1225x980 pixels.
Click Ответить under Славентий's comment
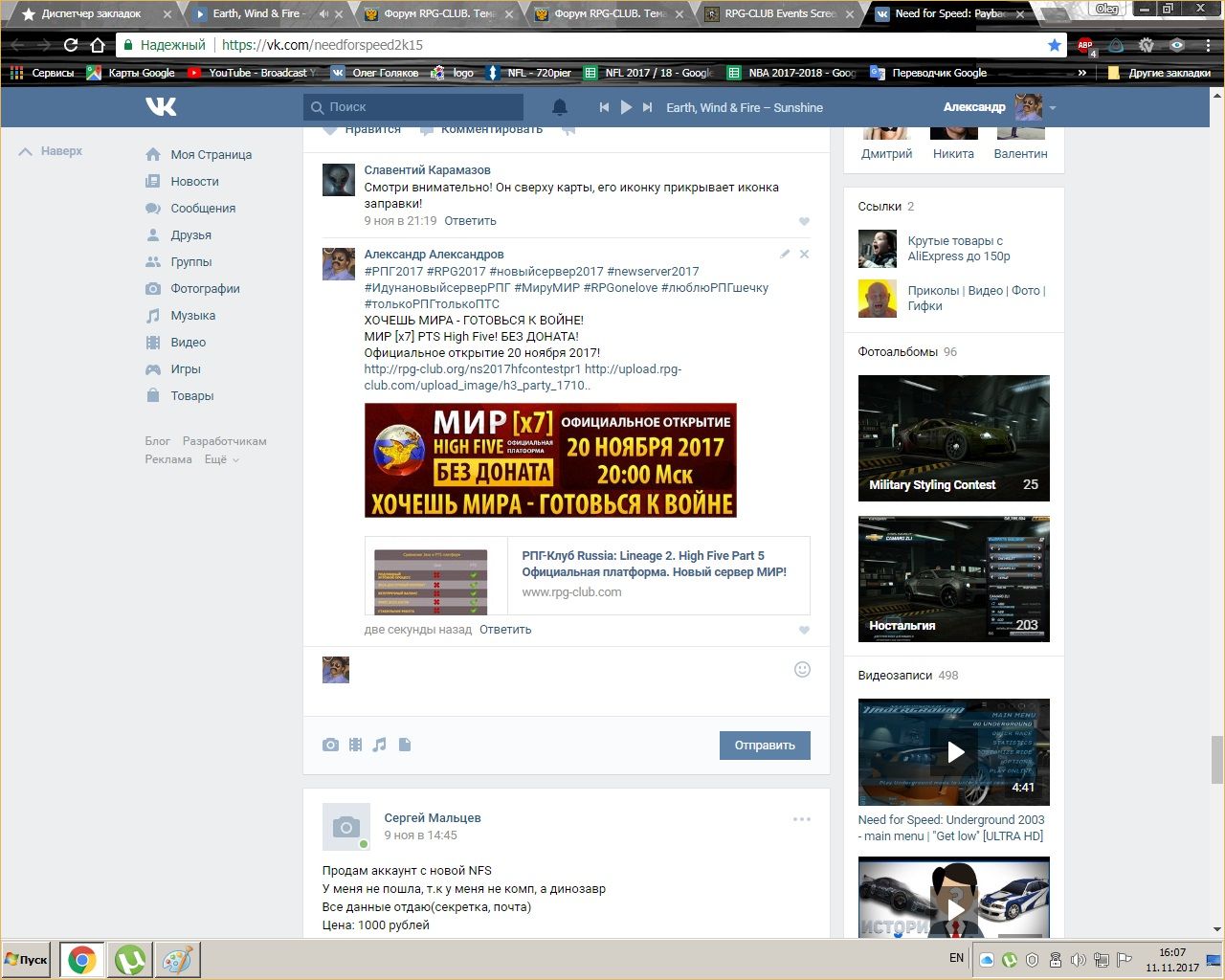470,221
